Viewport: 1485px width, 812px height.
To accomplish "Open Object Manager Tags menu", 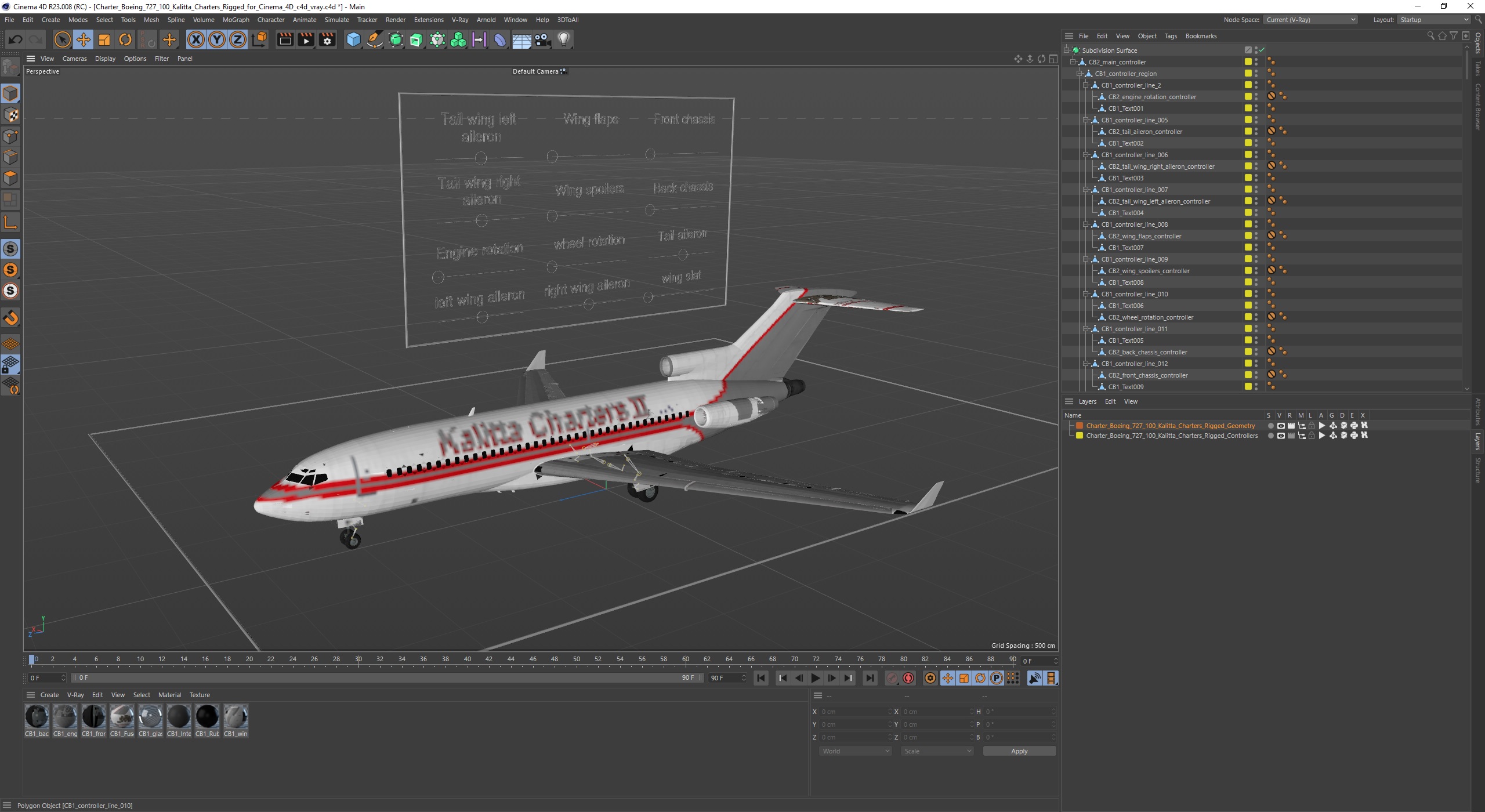I will coord(1171,36).
